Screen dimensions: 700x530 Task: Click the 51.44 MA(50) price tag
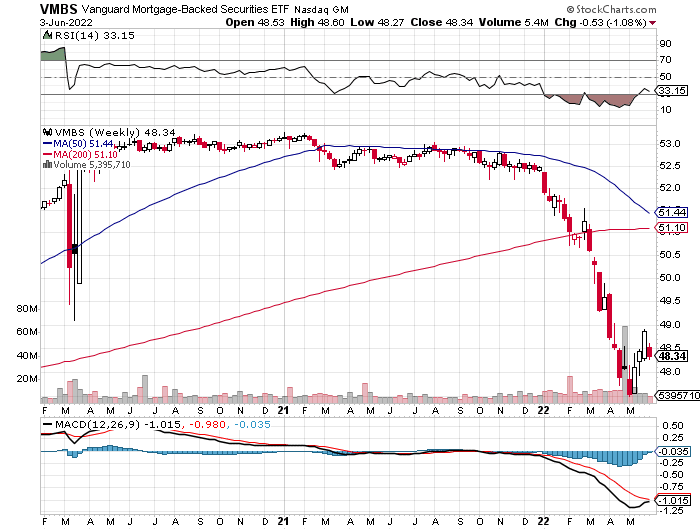(x=671, y=213)
